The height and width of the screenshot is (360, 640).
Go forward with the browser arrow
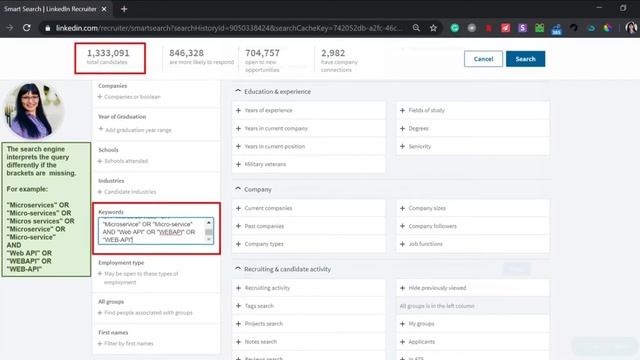pyautogui.click(x=9, y=28)
